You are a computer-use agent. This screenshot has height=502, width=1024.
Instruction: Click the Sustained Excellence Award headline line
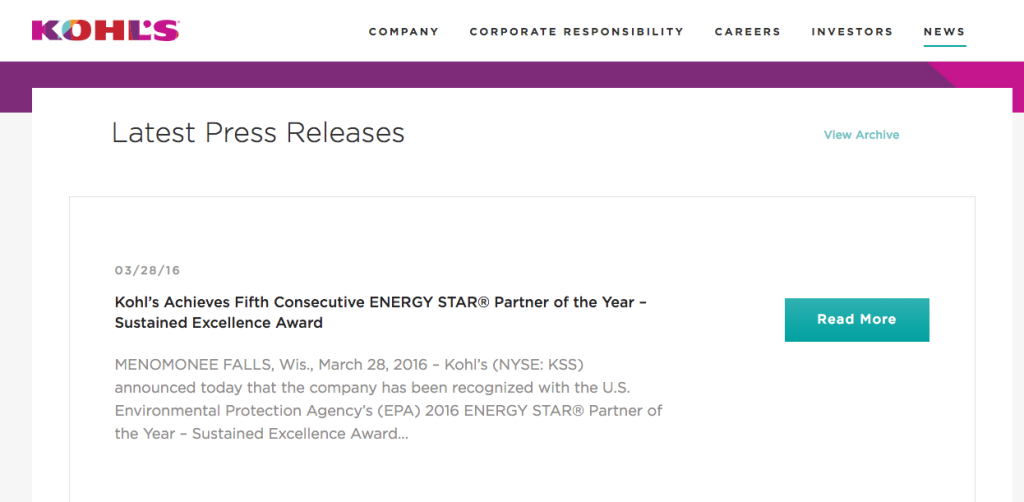coord(219,322)
